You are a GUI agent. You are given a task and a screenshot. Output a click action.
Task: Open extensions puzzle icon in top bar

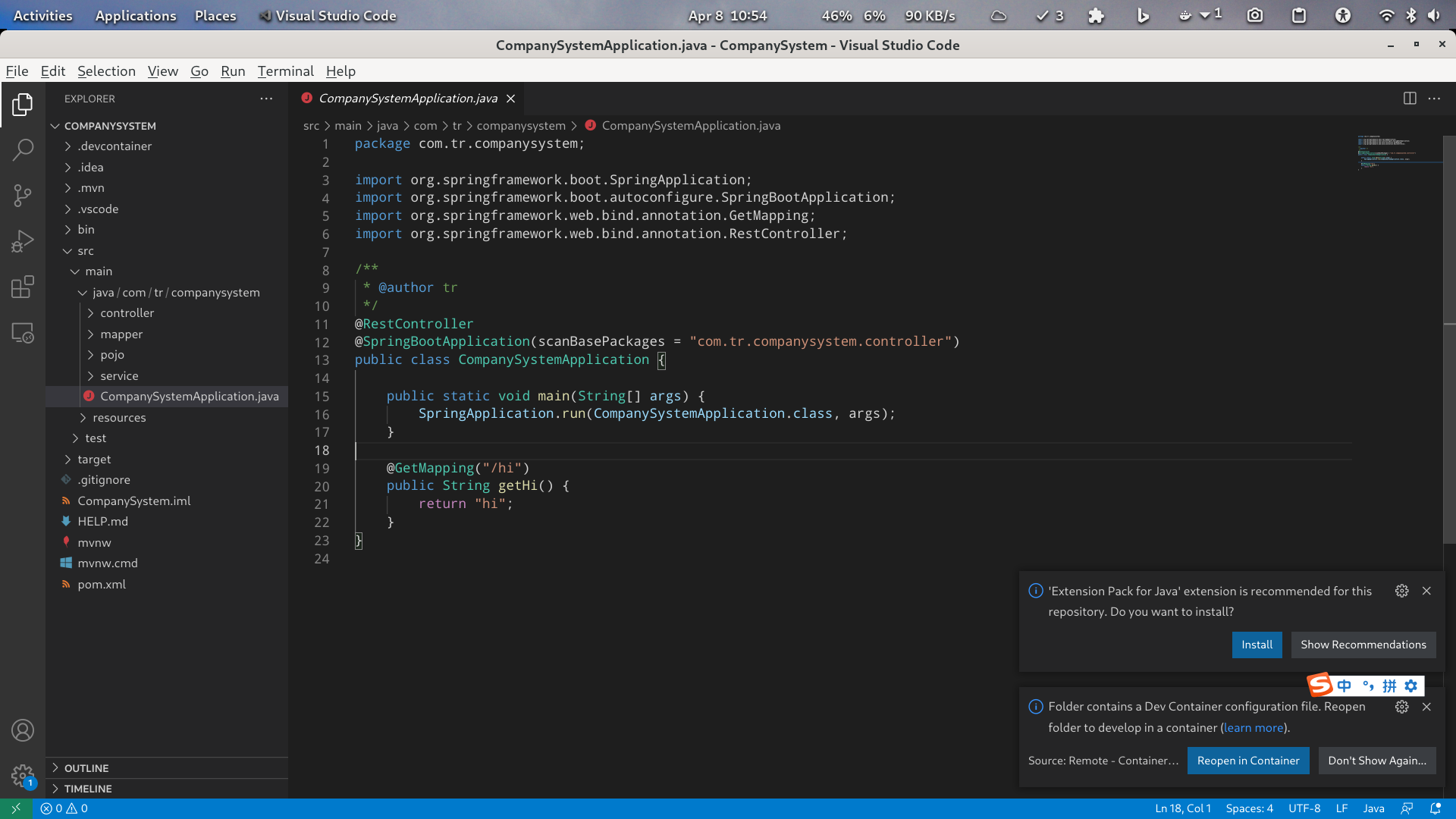[x=1096, y=15]
